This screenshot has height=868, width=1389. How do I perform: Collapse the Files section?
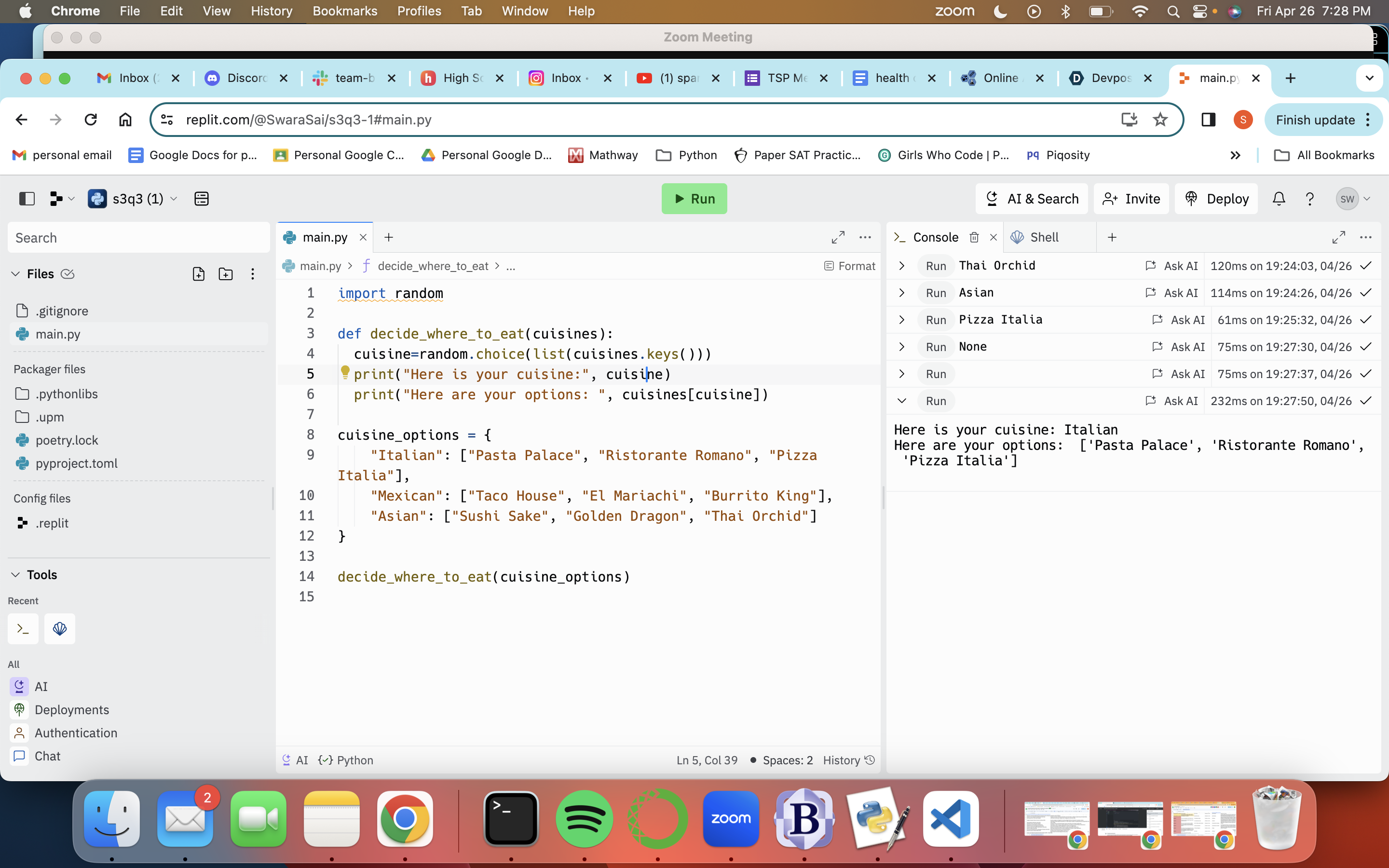16,274
